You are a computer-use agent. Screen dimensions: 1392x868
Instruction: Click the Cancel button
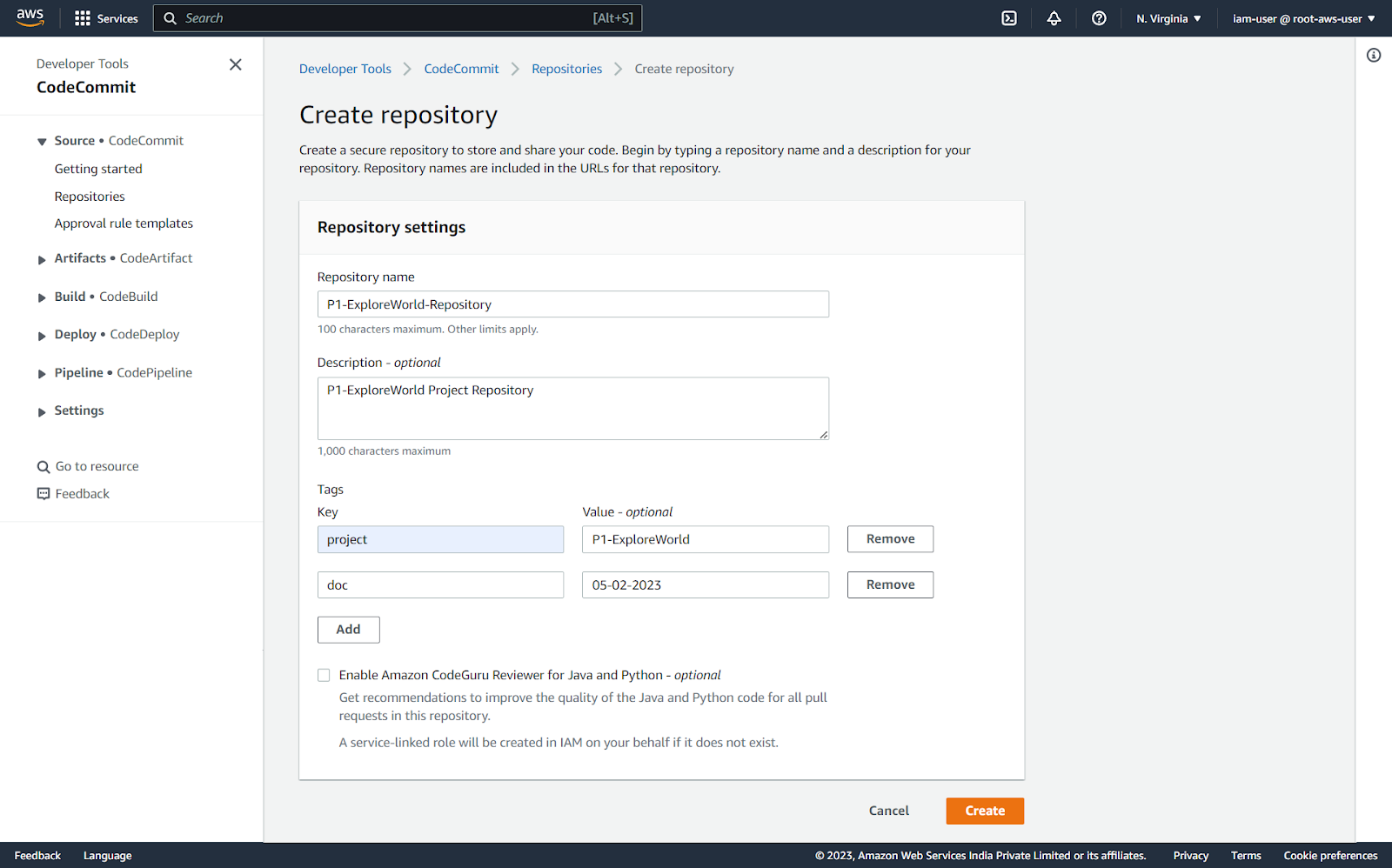point(888,811)
